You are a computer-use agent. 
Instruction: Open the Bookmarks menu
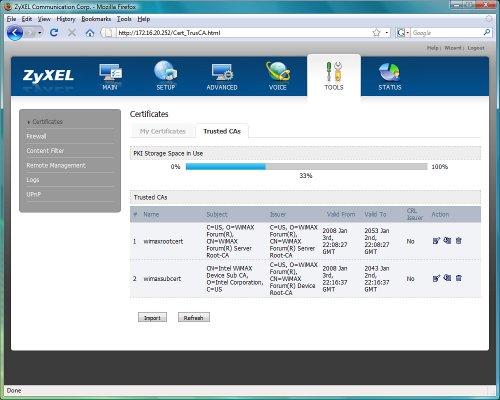(96, 19)
